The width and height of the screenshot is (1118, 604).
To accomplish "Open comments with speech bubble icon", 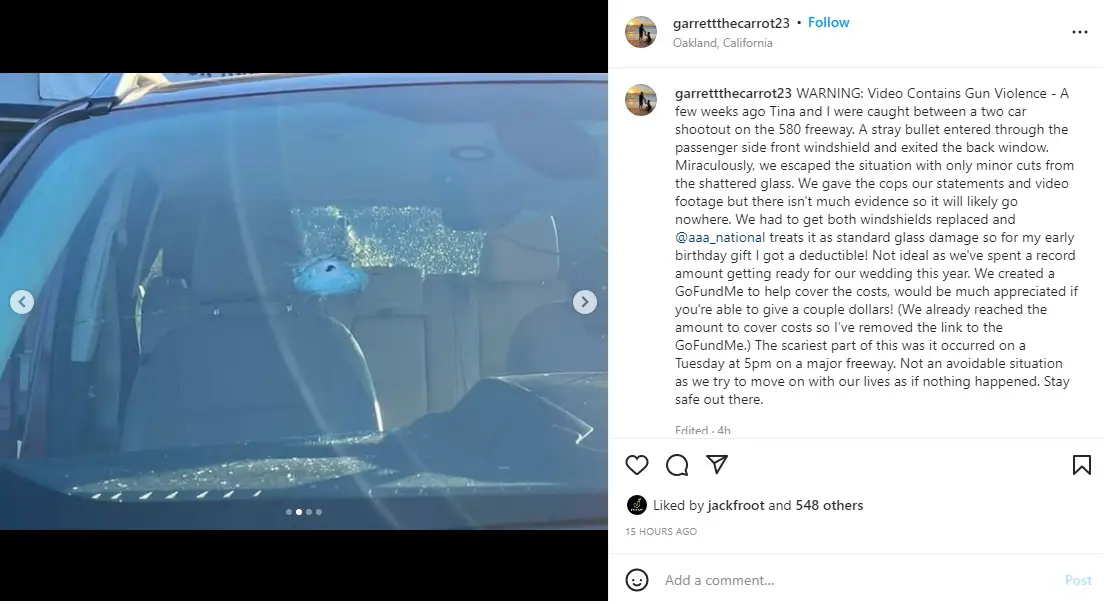I will 677,465.
